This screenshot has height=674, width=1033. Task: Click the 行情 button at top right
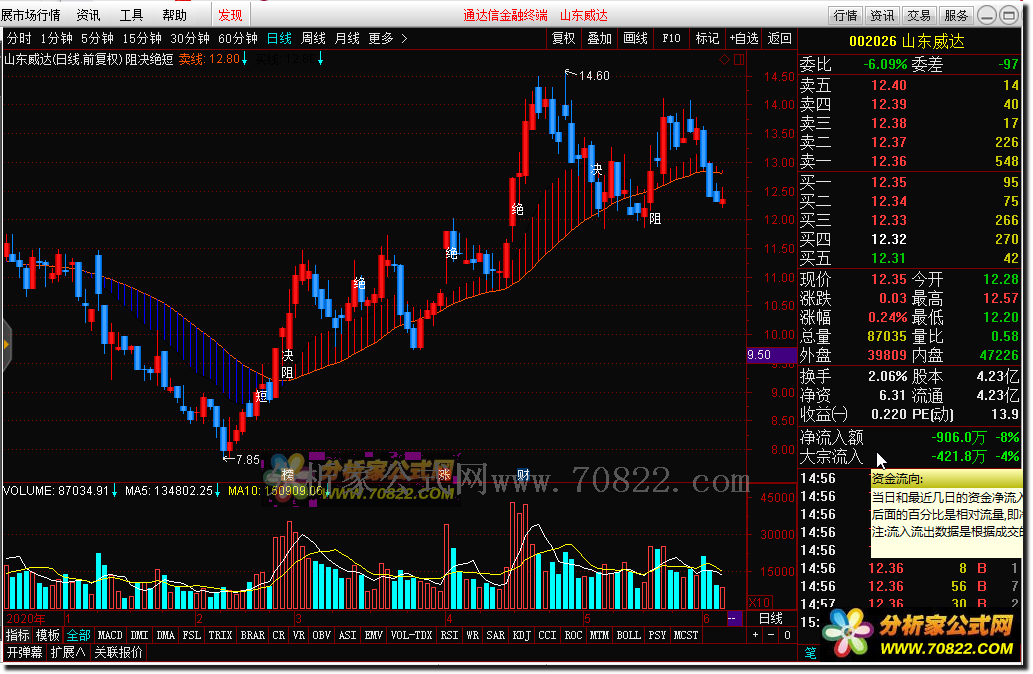click(845, 15)
